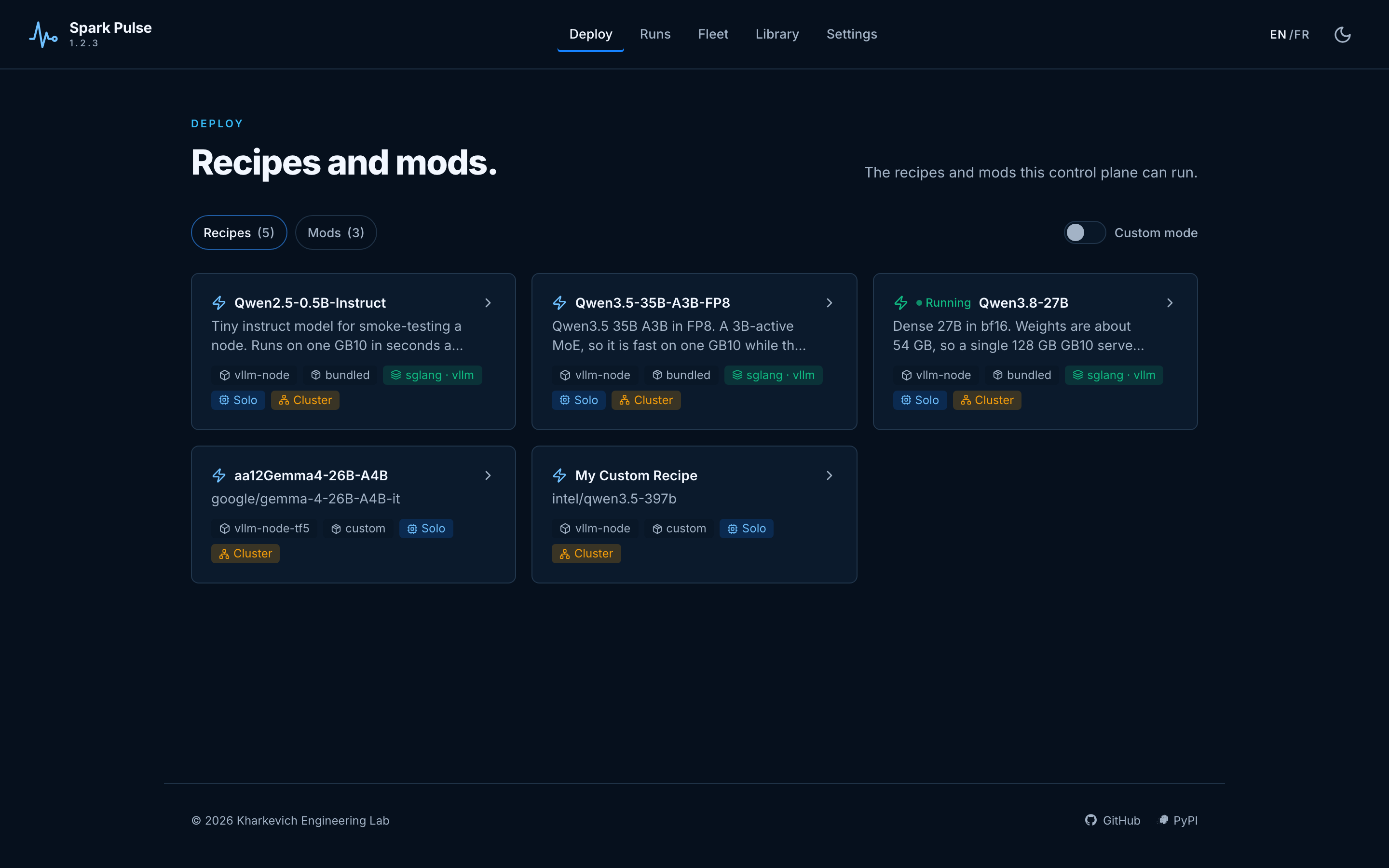This screenshot has width=1389, height=868.
Task: Click the lightning bolt icon on Qwen3.5-35B-A3B-FP8
Action: pos(559,302)
